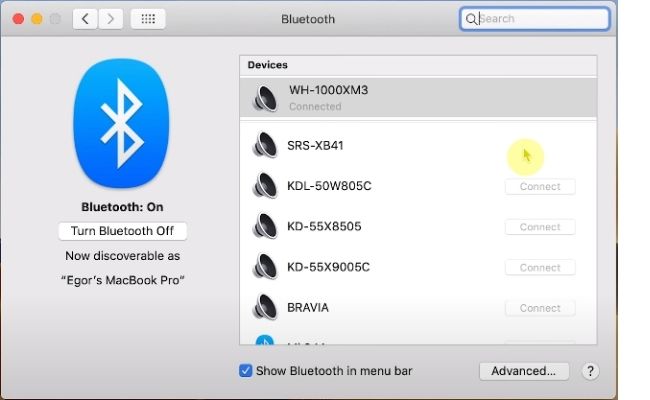This screenshot has width=650, height=400.
Task: Toggle Show Bluetooth in menu bar checkbox
Action: coord(245,371)
